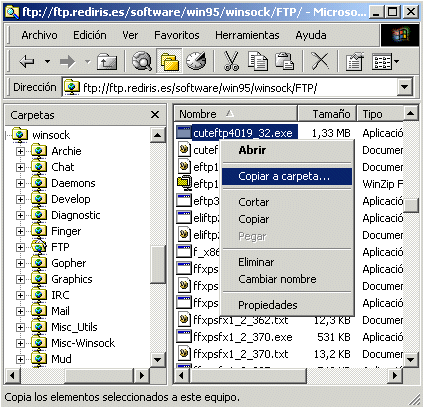Click the ffxpsfx1_2_362.txt document icon
Viewport: 423px width, 407px height.
tap(183, 320)
